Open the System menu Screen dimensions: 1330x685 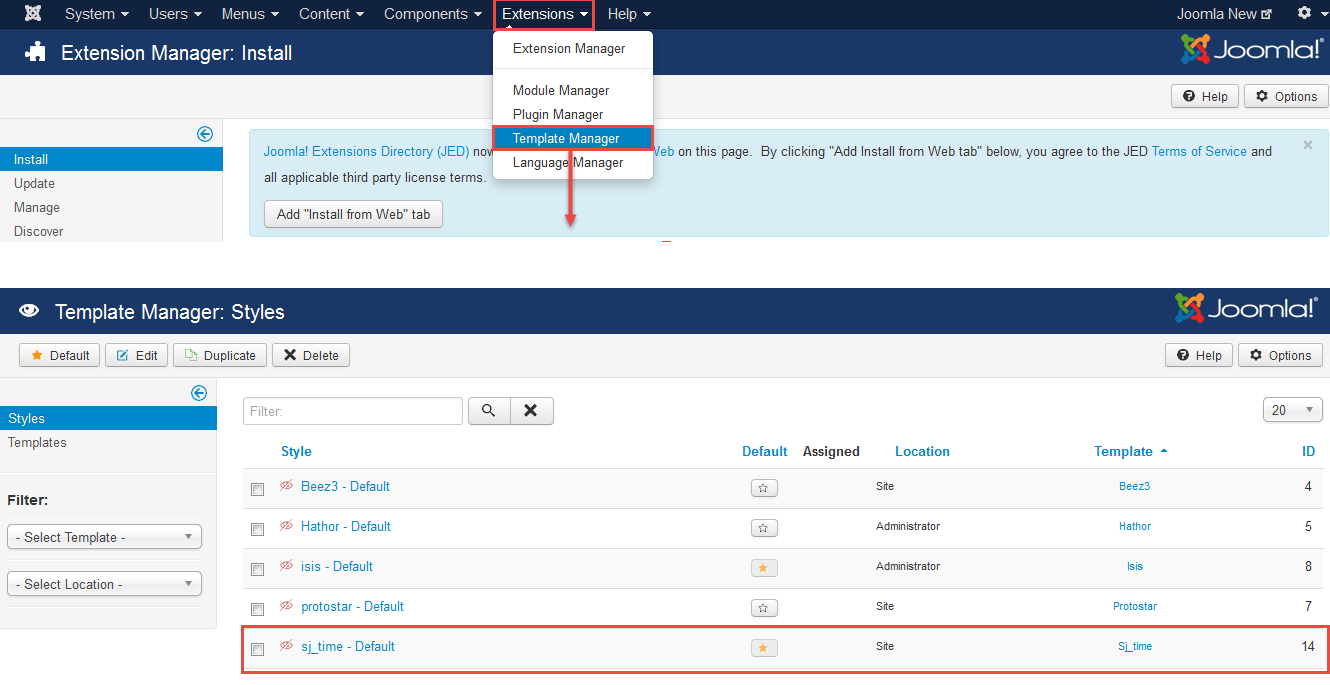97,14
